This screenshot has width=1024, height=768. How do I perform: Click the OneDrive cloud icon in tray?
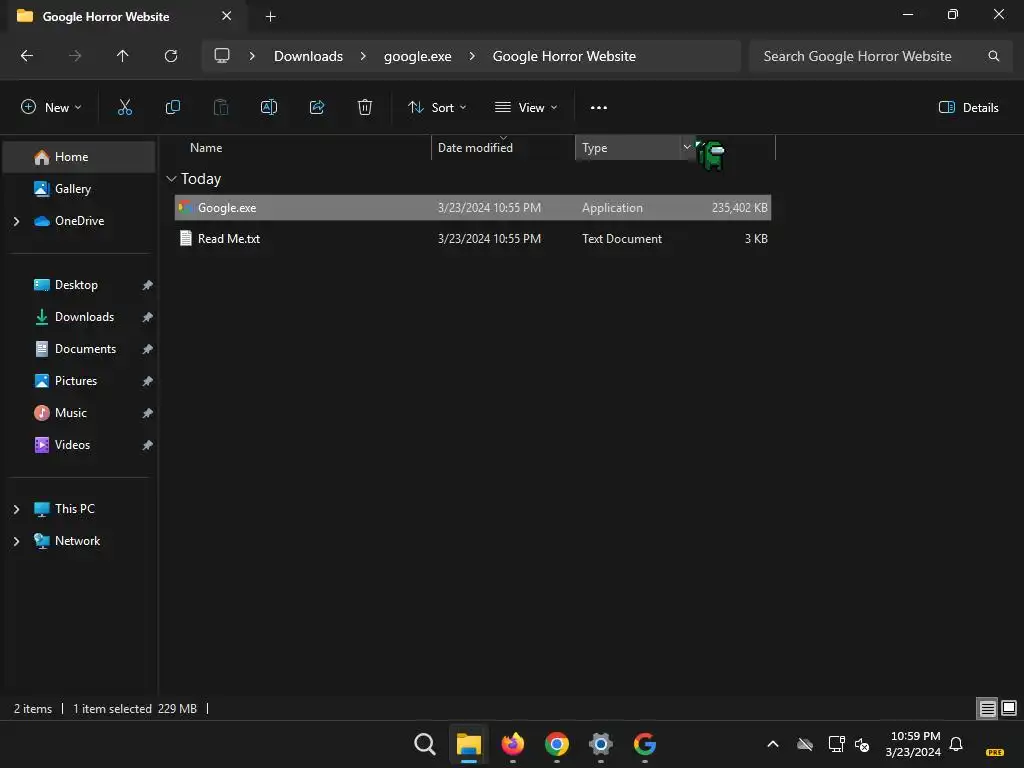pyautogui.click(x=805, y=744)
